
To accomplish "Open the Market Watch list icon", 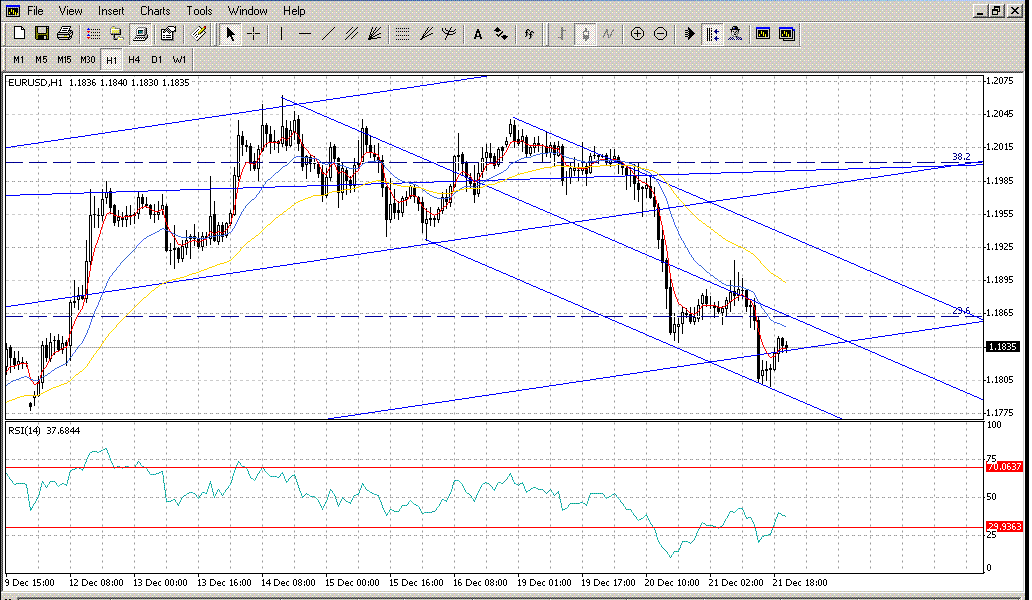I will [93, 34].
